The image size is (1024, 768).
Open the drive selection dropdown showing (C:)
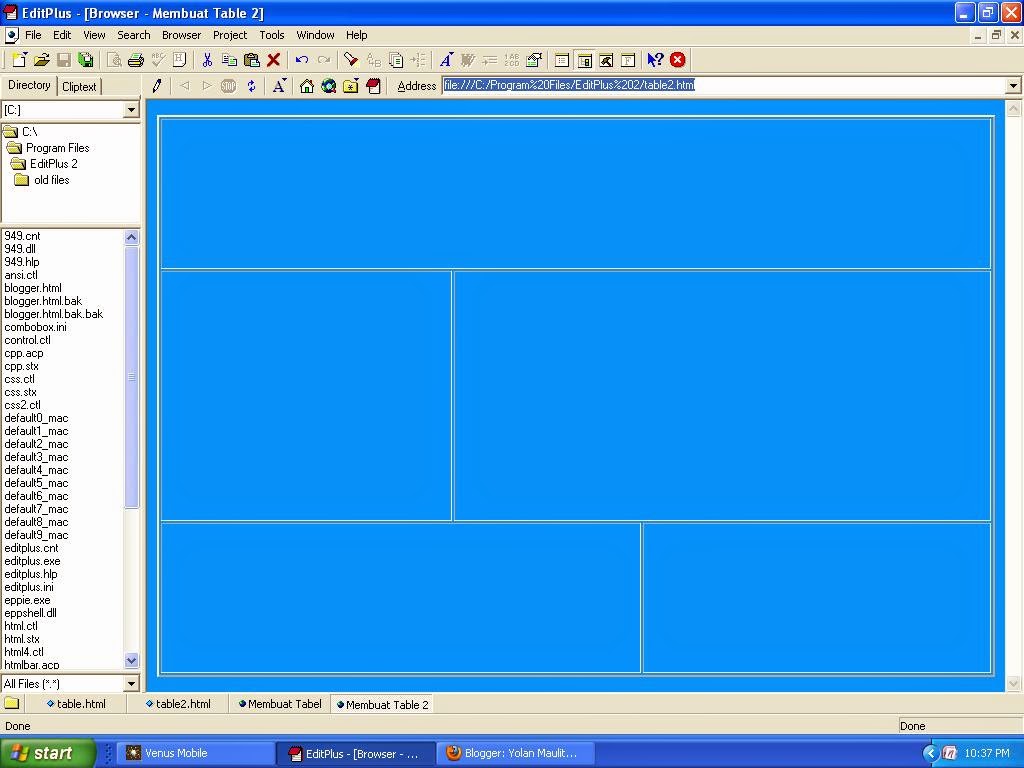pos(130,110)
